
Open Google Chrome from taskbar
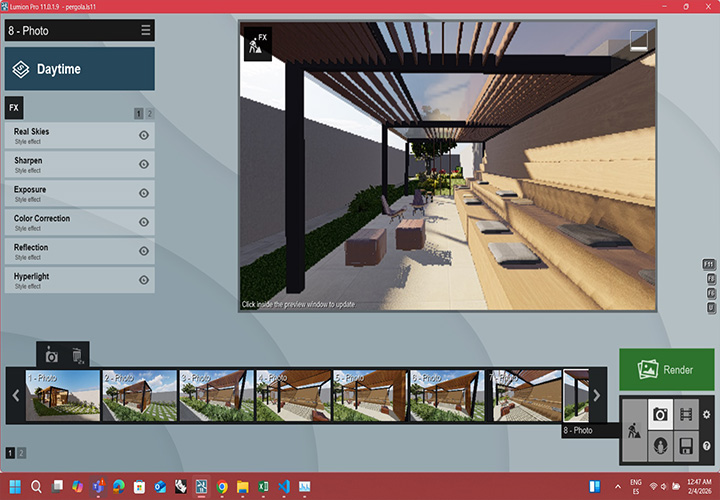click(x=222, y=486)
